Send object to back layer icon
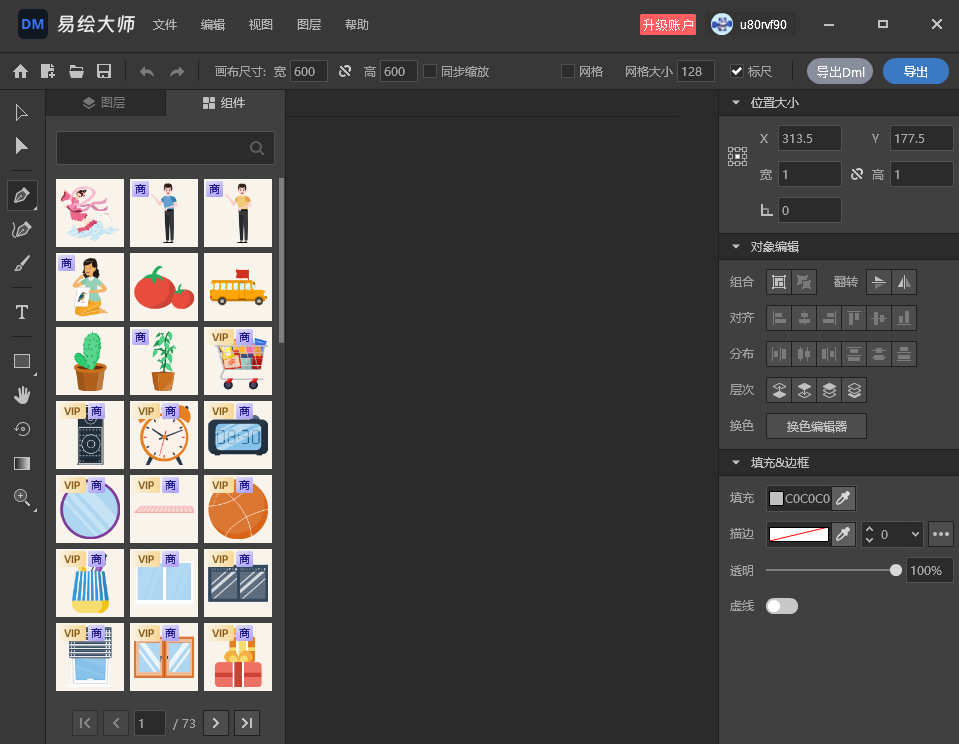The width and height of the screenshot is (959, 744). pyautogui.click(x=854, y=390)
